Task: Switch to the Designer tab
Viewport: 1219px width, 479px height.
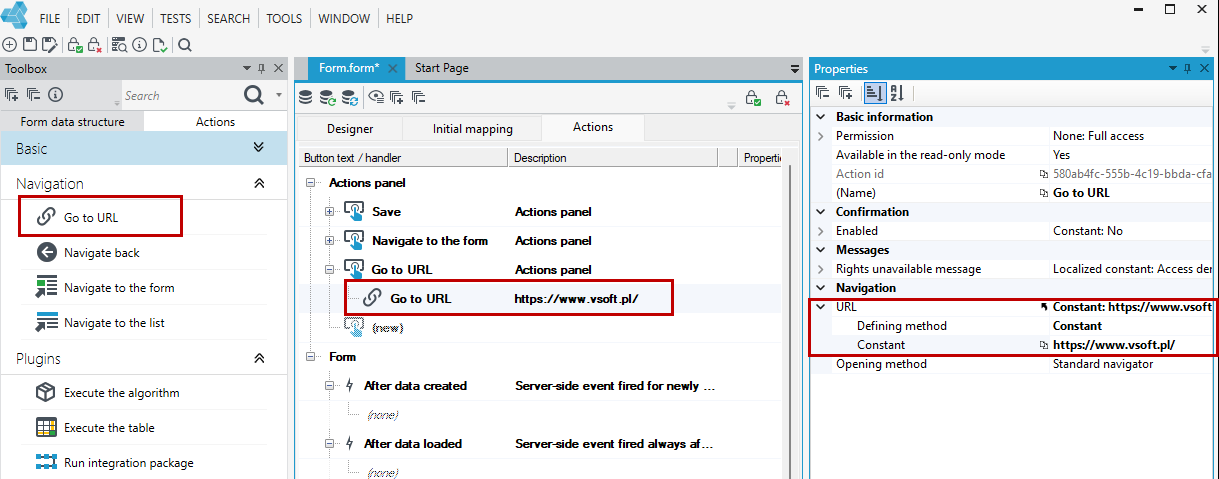Action: [x=350, y=128]
